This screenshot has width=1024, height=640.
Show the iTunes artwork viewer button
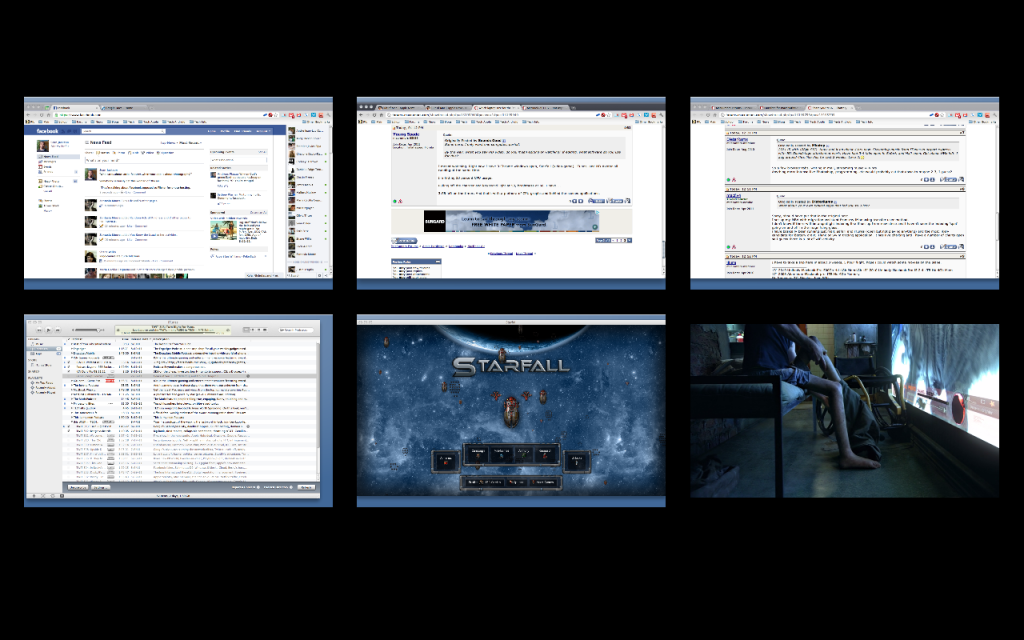[x=62, y=496]
